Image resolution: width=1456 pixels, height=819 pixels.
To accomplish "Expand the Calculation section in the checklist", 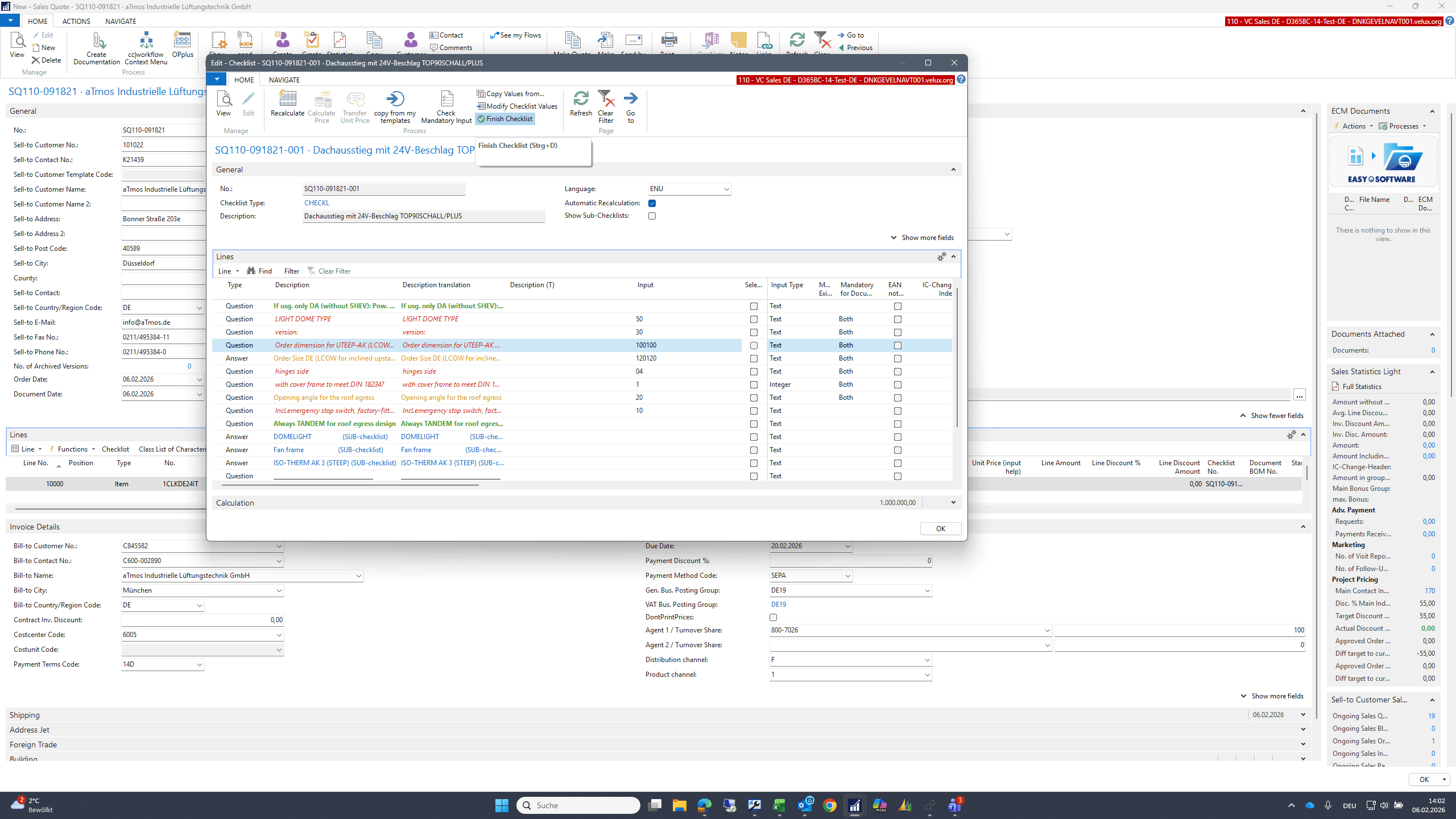I will pos(953,503).
